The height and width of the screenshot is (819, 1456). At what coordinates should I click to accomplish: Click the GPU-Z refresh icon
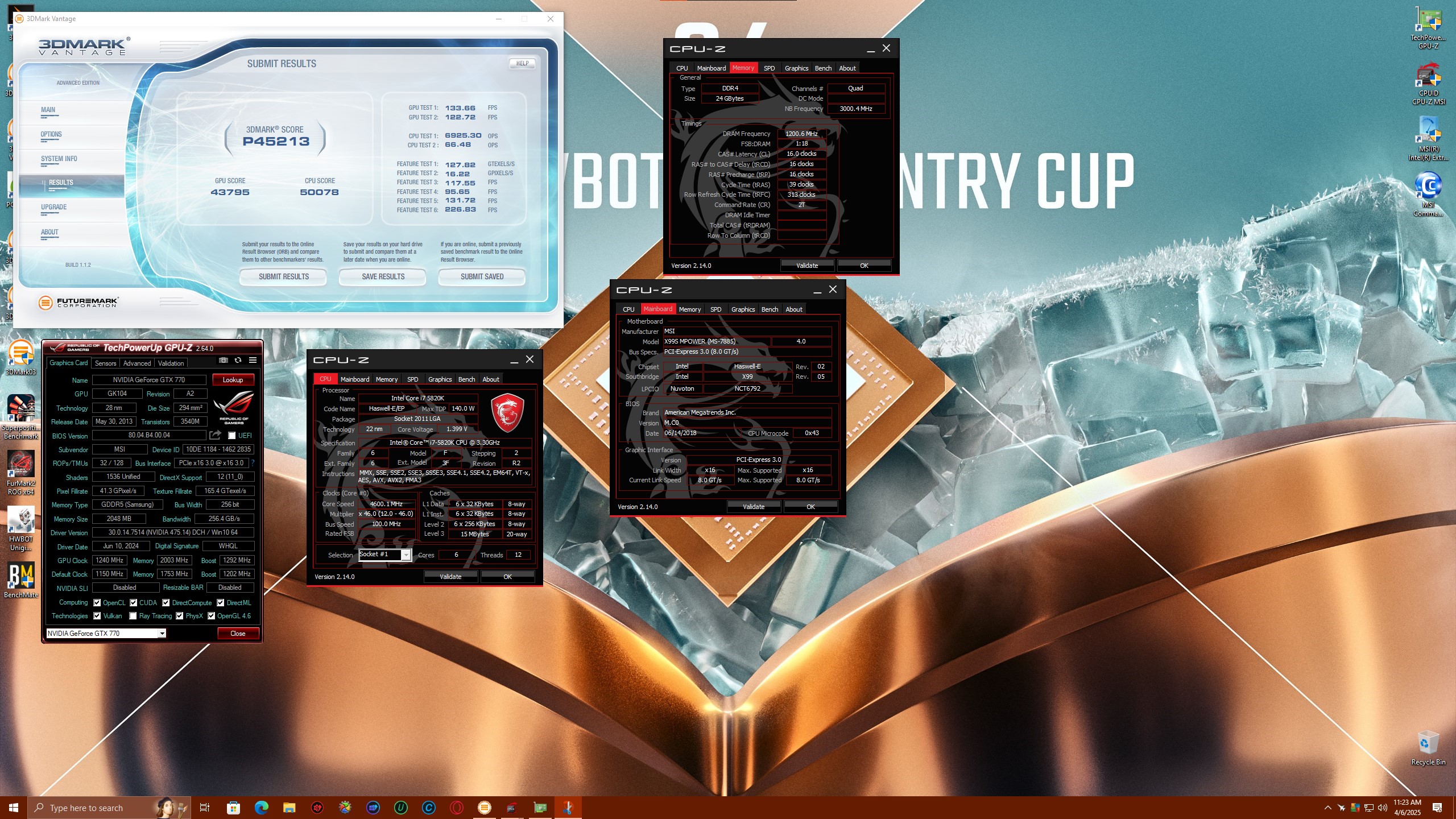[x=238, y=360]
